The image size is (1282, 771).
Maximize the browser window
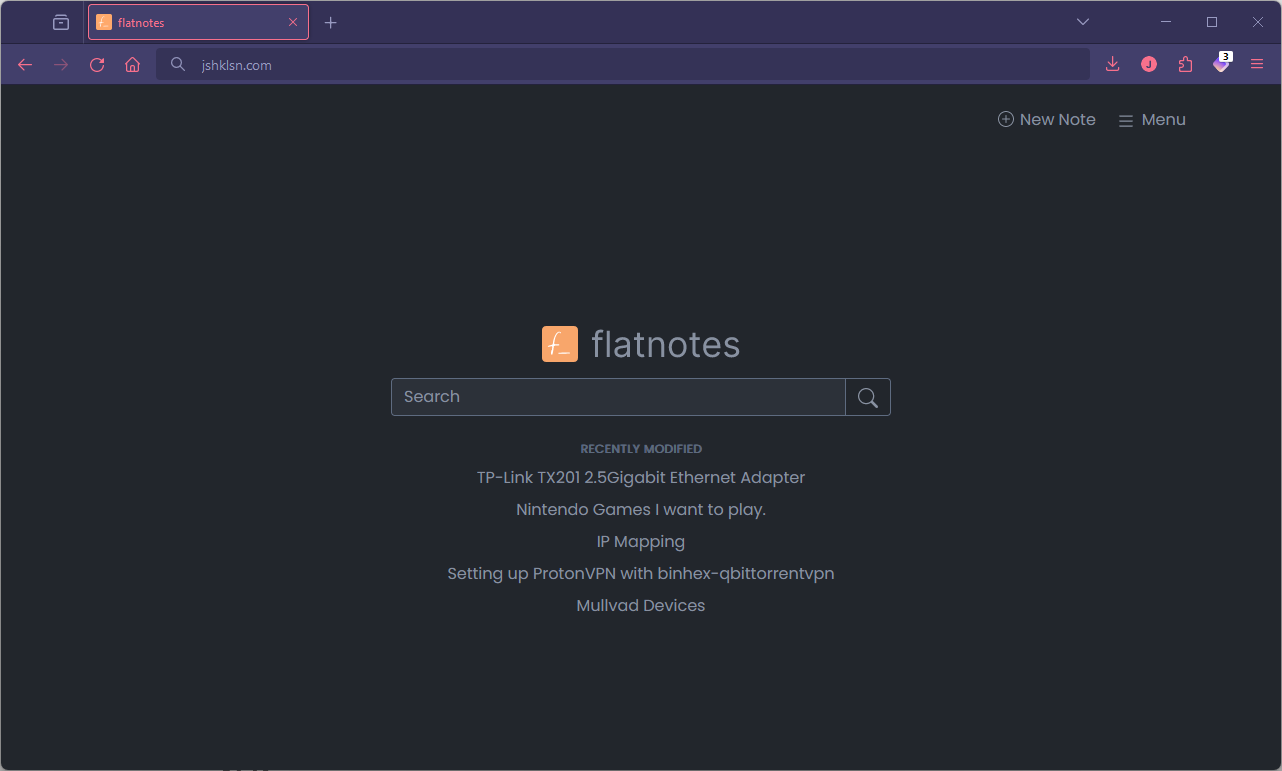[1212, 22]
